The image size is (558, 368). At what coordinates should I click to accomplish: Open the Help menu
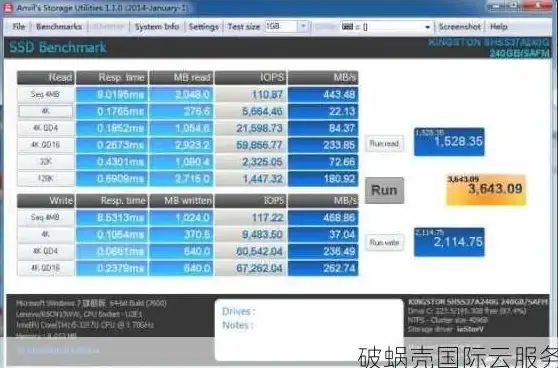tap(499, 27)
